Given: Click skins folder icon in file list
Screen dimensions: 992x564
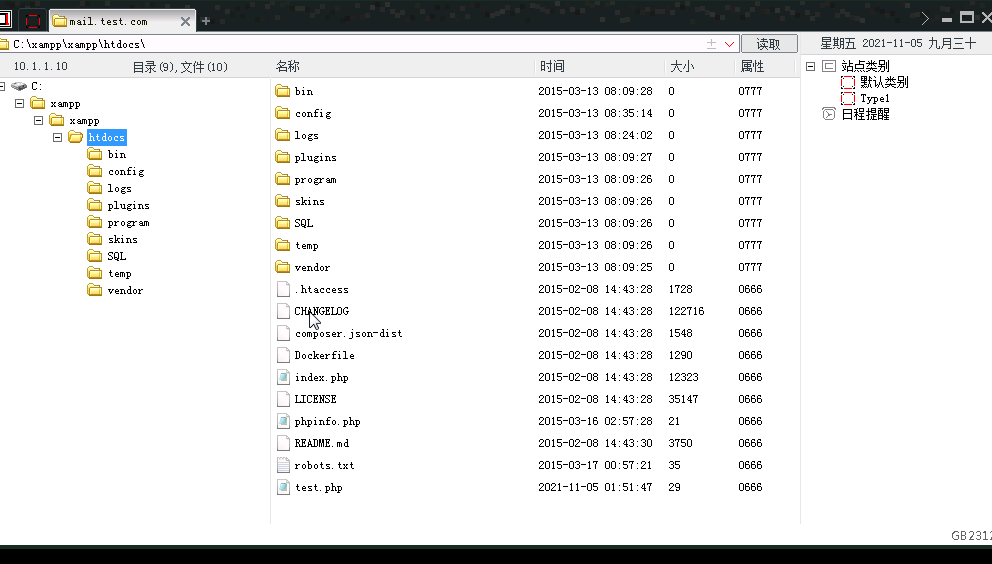Looking at the screenshot, I should [x=283, y=201].
